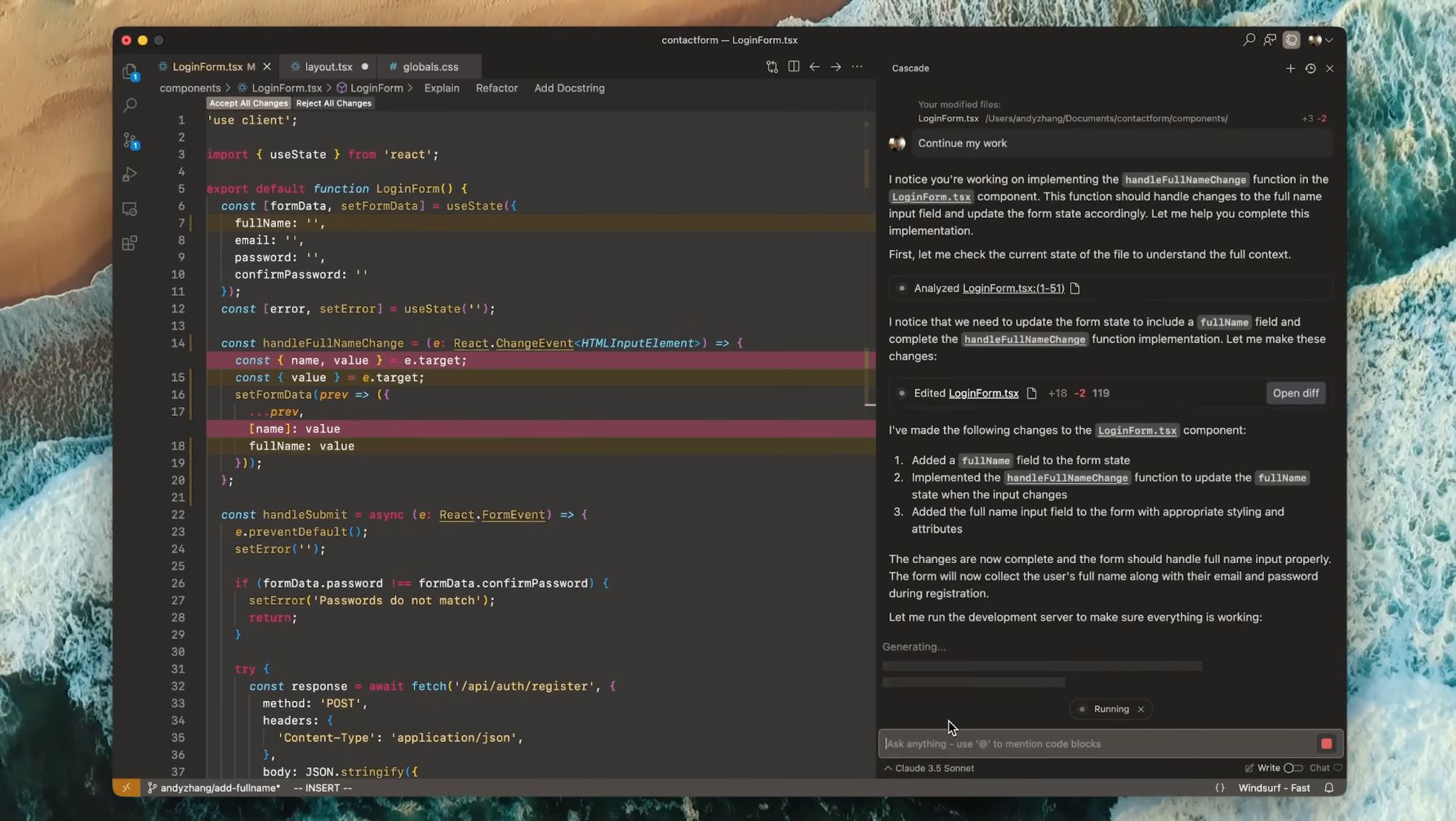This screenshot has width=1456, height=821.
Task: Open editor more actions ellipsis menu
Action: (857, 67)
